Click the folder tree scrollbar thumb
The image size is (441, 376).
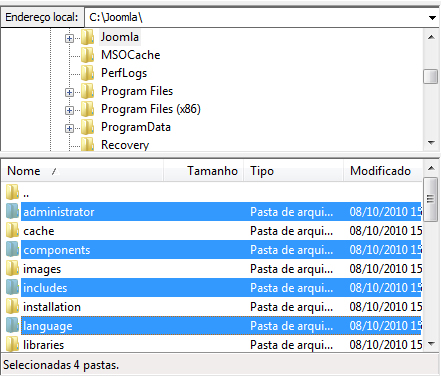pos(431,76)
